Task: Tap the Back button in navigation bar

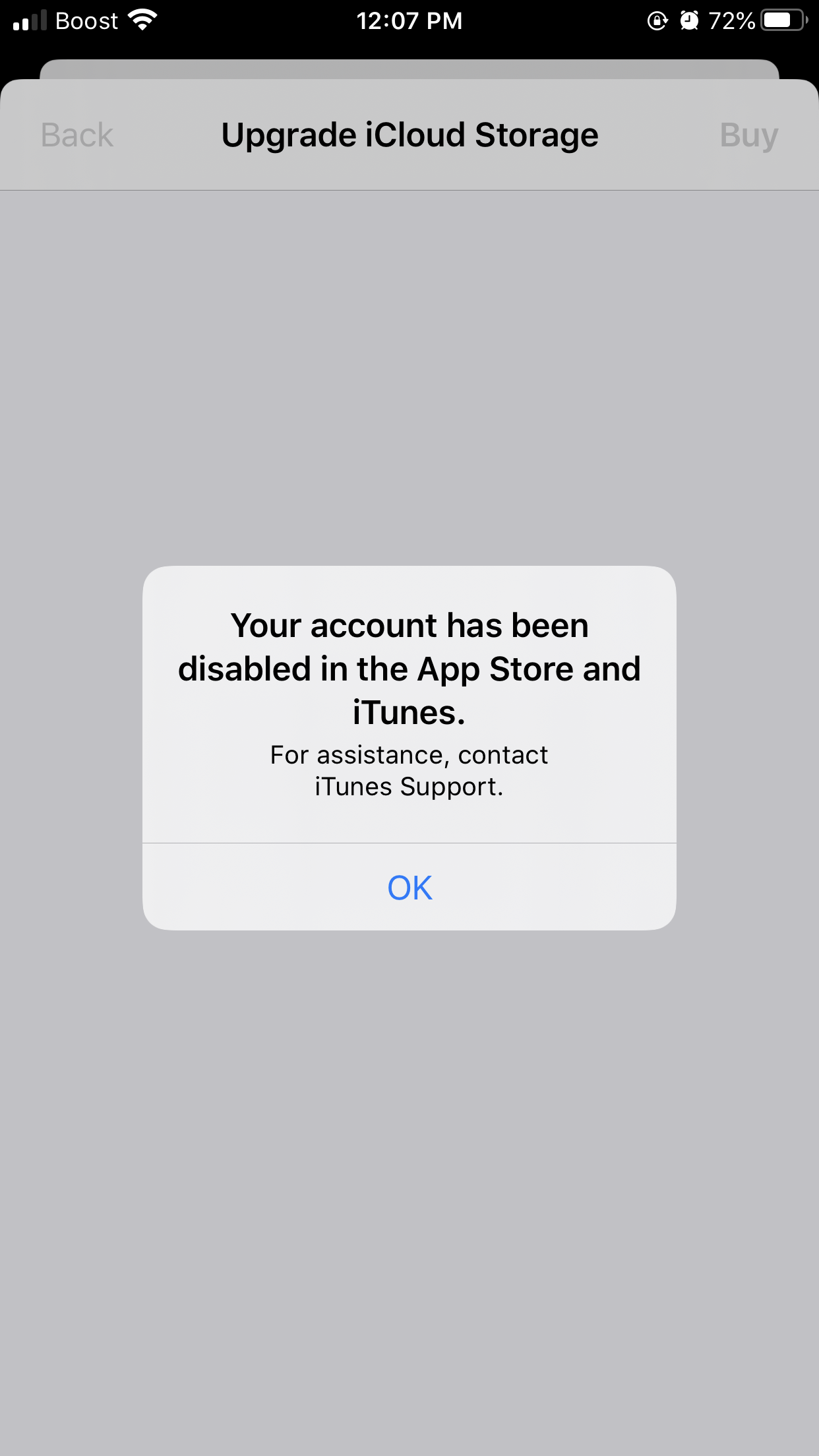Action: [x=77, y=135]
